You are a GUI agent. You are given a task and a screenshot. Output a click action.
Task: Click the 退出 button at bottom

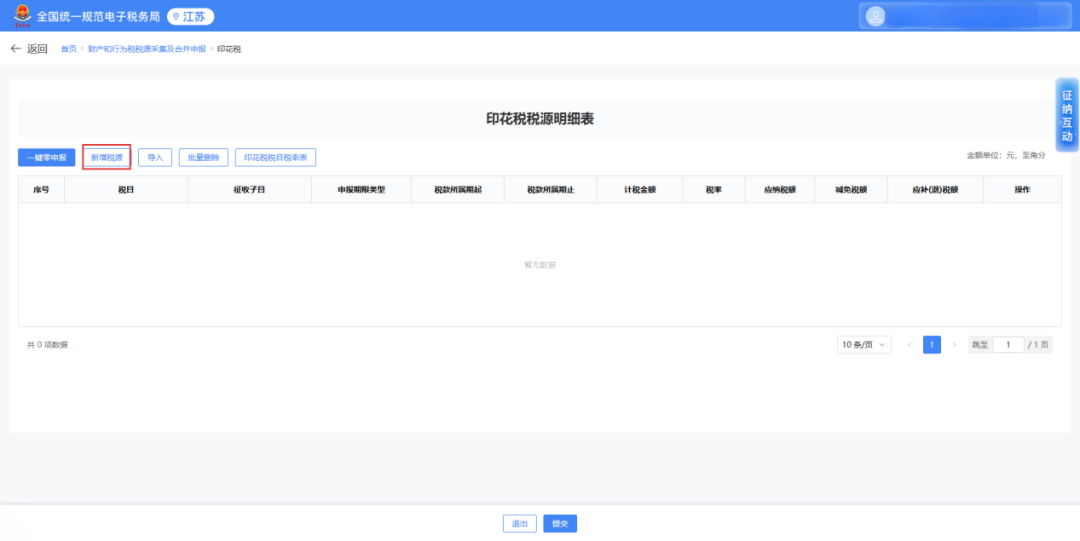(519, 524)
